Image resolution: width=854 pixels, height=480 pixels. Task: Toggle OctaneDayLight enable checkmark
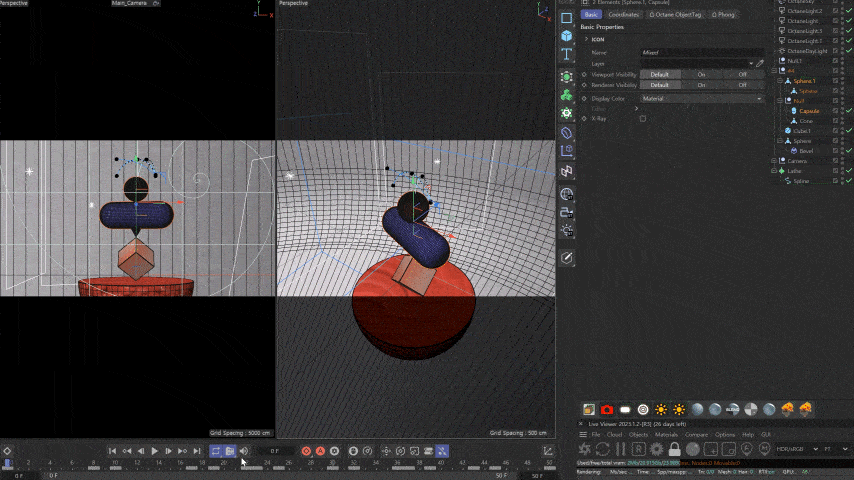point(849,51)
